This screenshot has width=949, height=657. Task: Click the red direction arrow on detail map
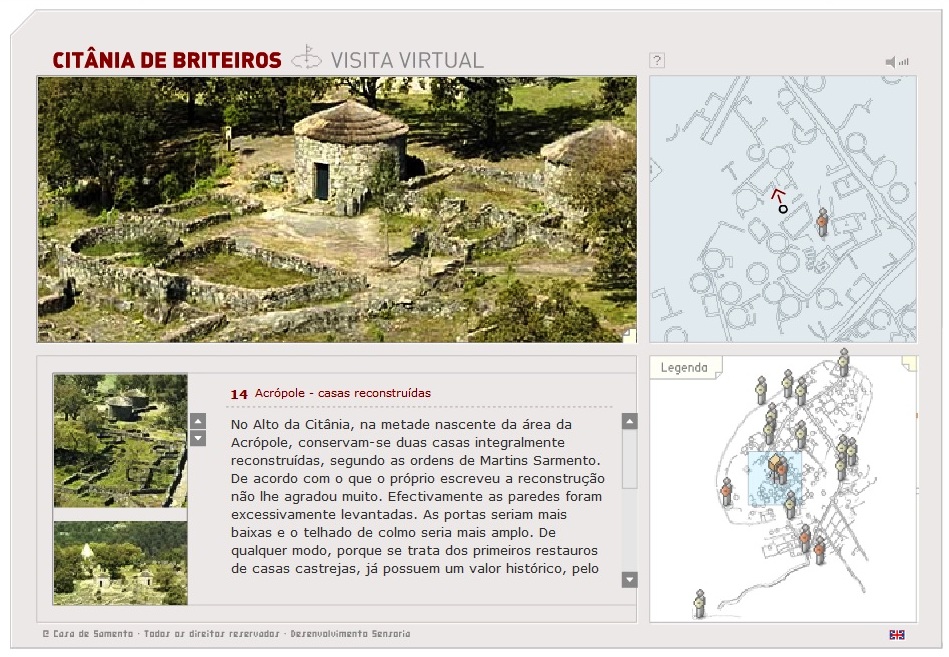coord(777,194)
